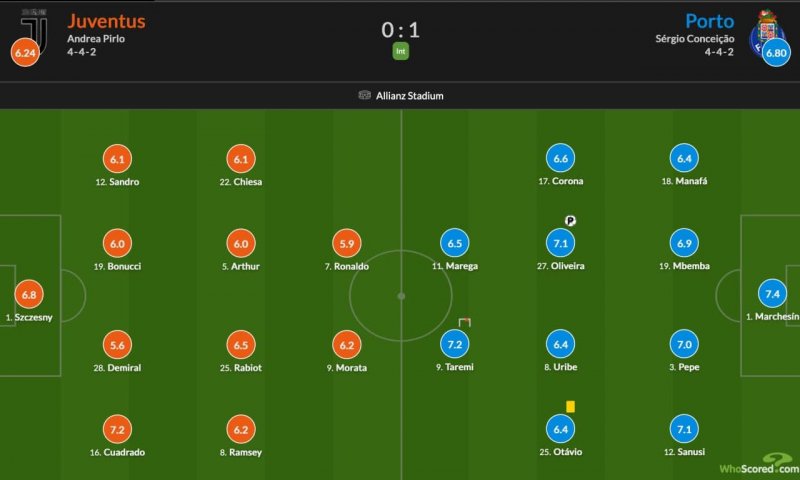Click Pepe's 7.0 rating circle
800x480 pixels.
684,344
